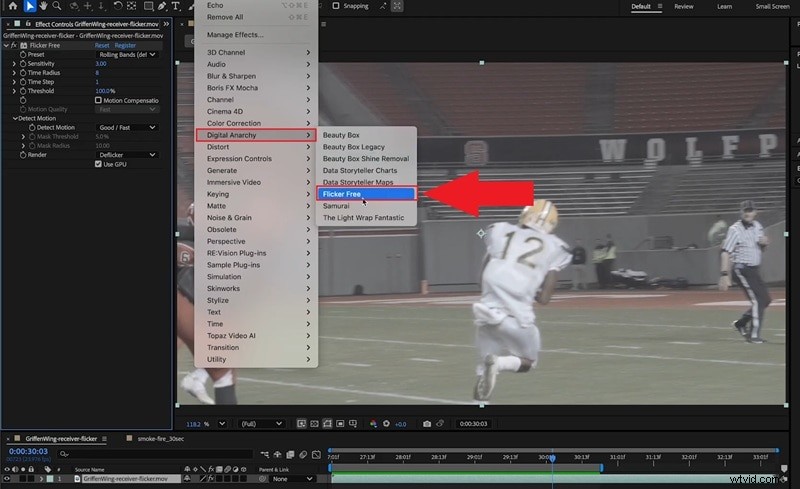
Task: Open the Parent & Link None dropdown
Action: (292, 479)
